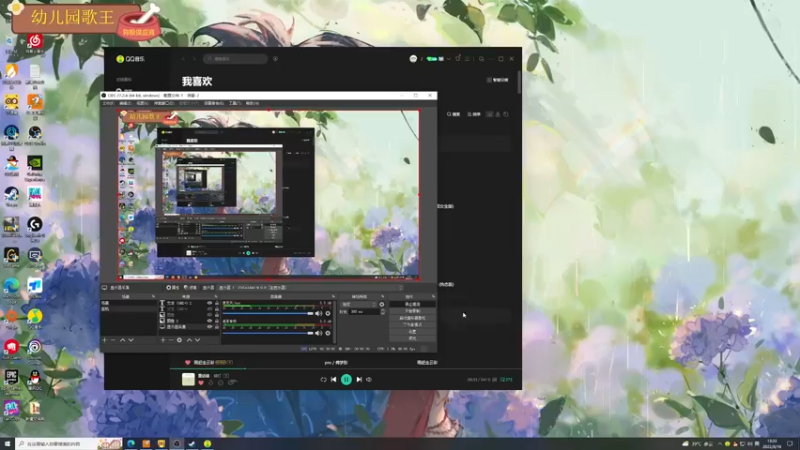Expand the 显示器 selection dropdown in OBS
The width and height of the screenshot is (800, 450).
(311, 288)
